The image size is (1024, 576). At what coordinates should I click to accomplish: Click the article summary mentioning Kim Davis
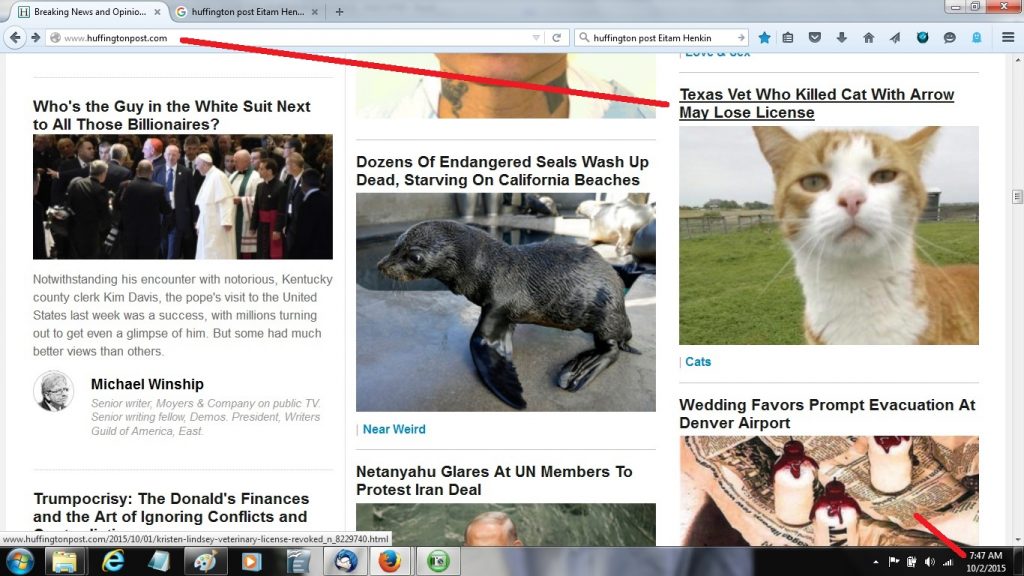[x=183, y=315]
